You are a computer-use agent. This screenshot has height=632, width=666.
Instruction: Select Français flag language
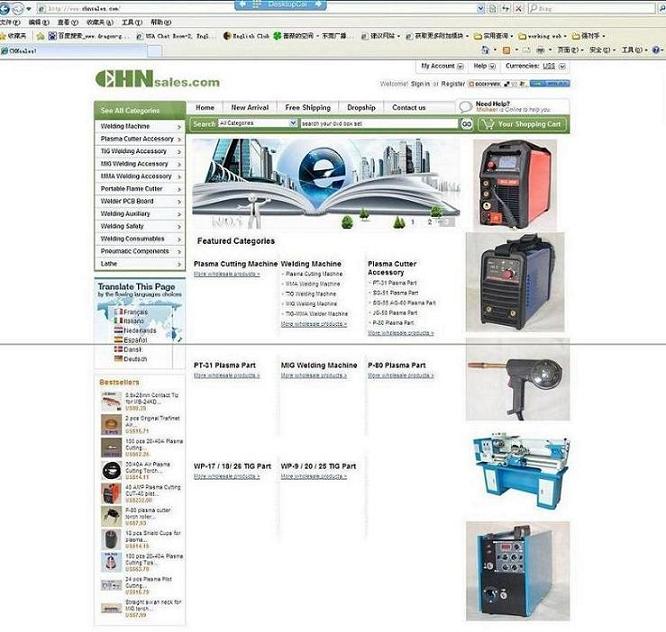[131, 312]
